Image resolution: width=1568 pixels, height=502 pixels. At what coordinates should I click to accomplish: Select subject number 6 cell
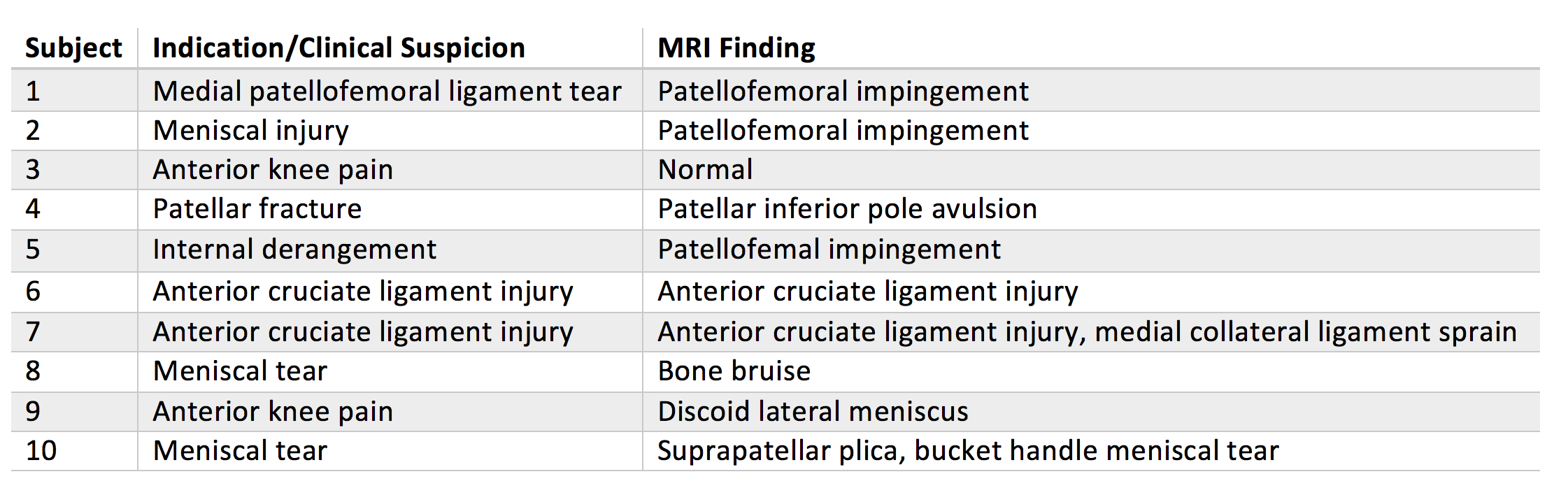(x=33, y=292)
